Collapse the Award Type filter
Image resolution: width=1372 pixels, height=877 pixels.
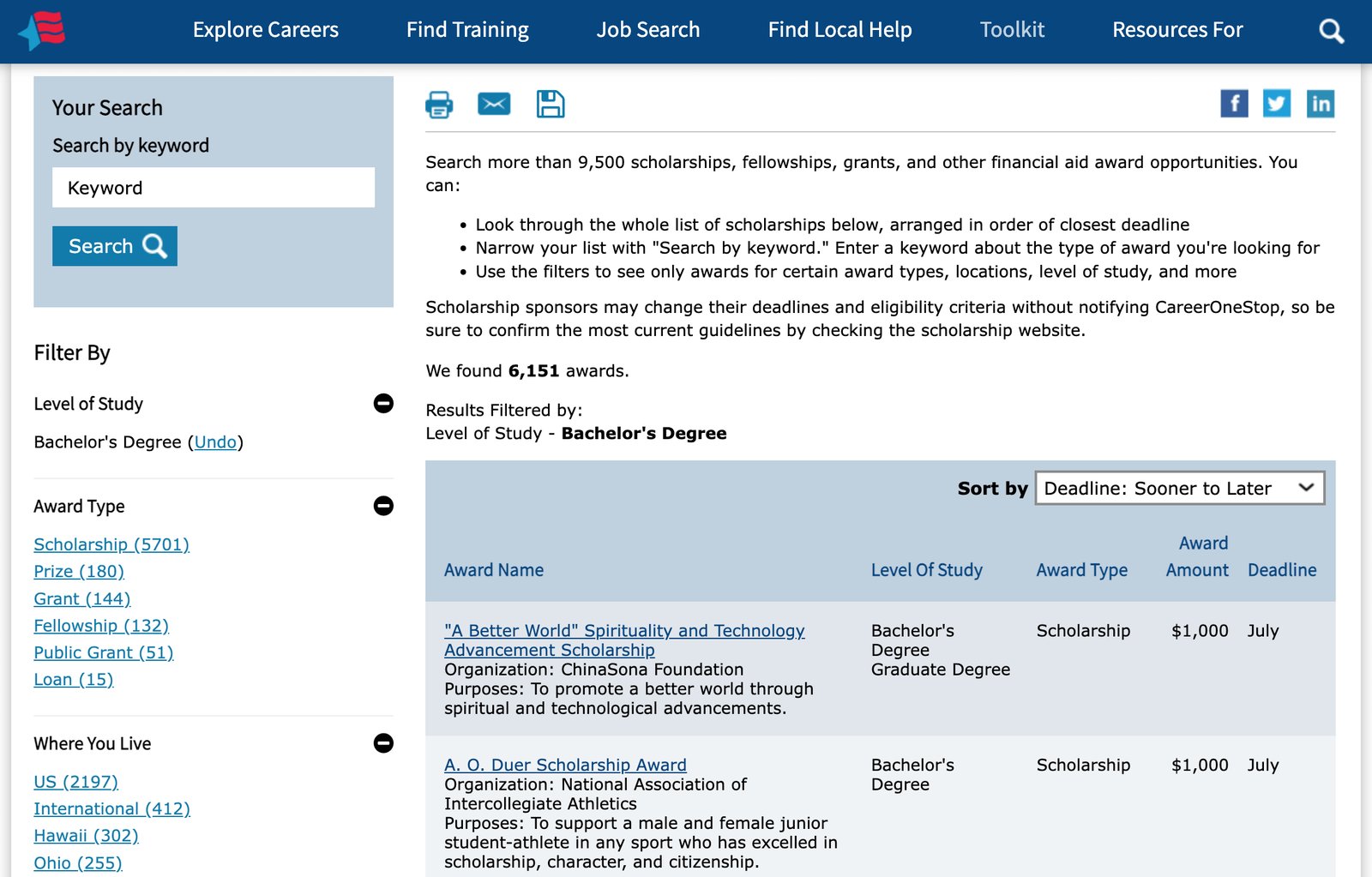[383, 506]
